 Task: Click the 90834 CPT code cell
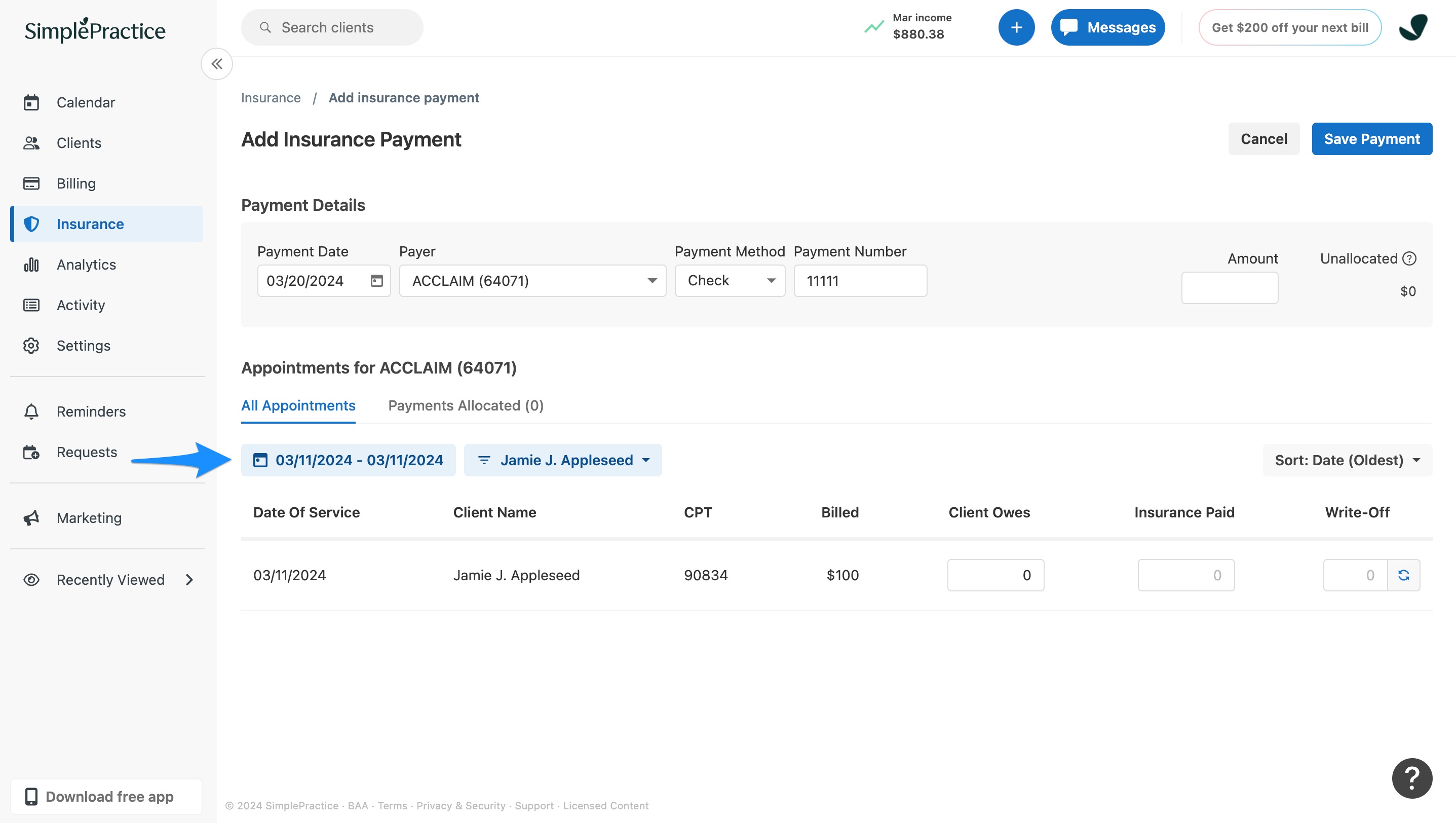[x=706, y=575]
